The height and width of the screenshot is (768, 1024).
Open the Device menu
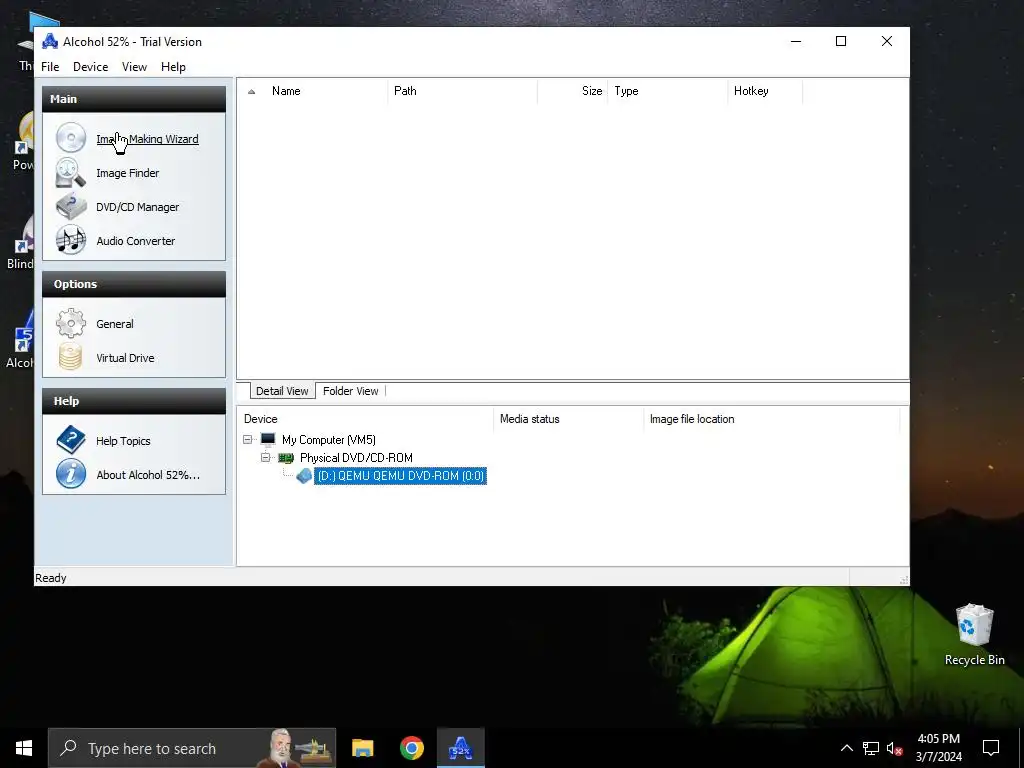coord(91,67)
